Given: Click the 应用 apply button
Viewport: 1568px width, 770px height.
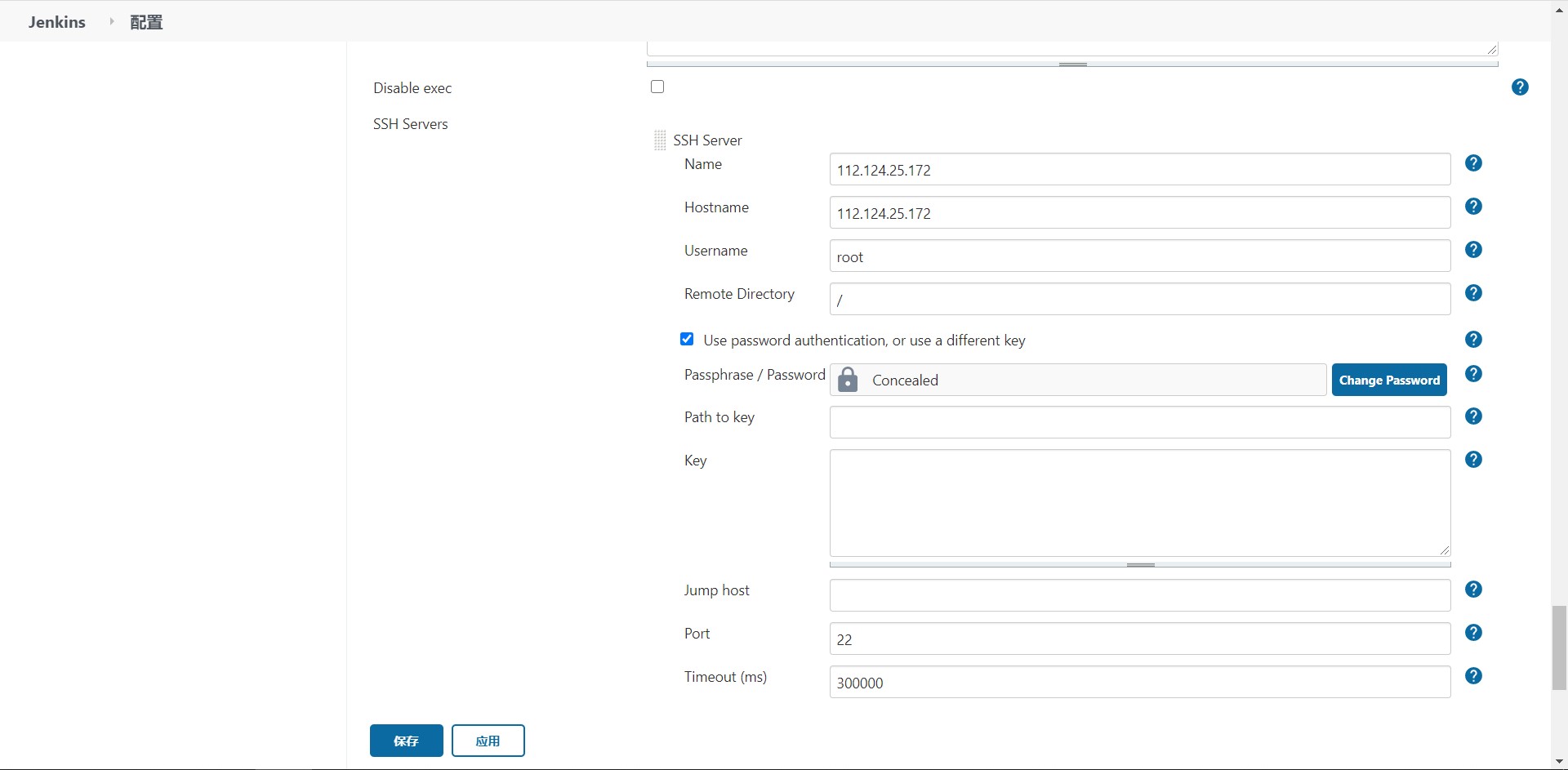Looking at the screenshot, I should point(488,741).
